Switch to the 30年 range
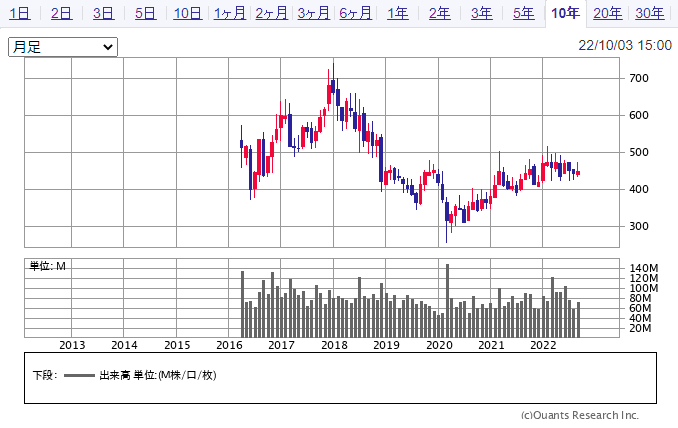 [649, 13]
